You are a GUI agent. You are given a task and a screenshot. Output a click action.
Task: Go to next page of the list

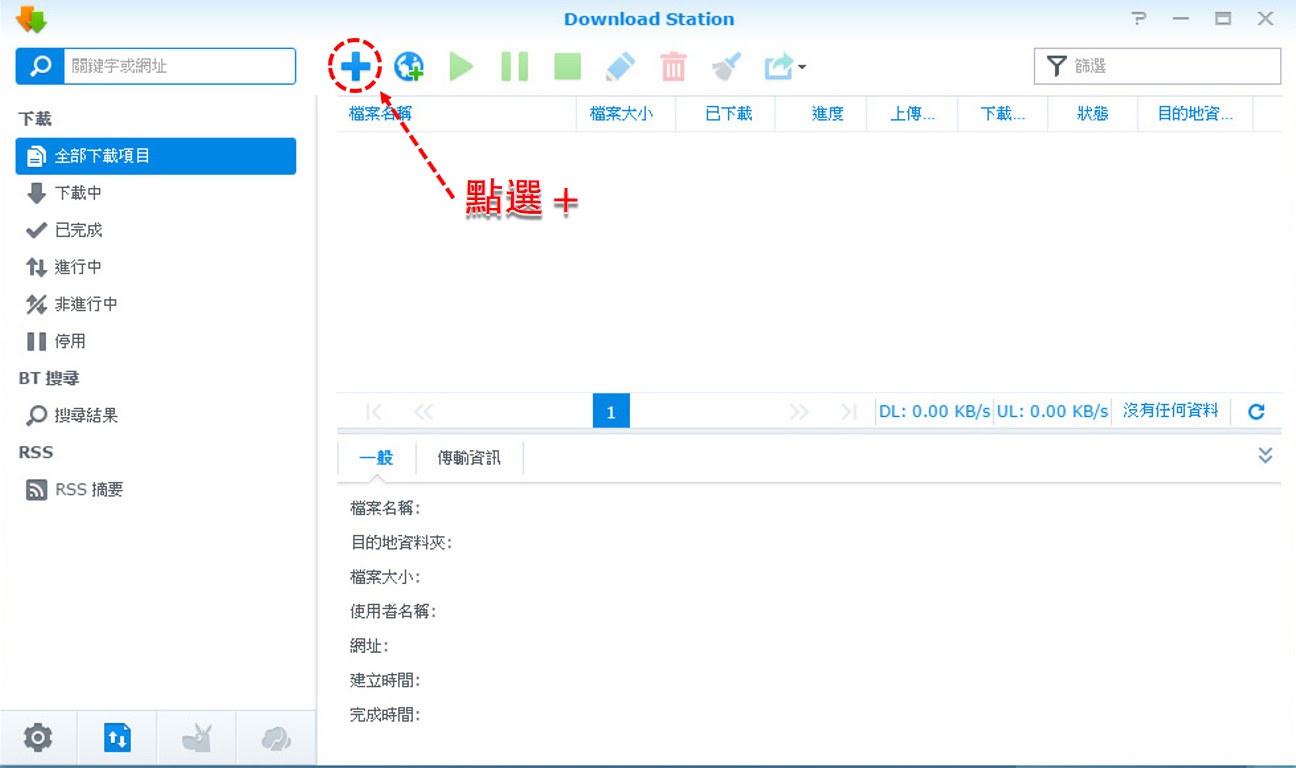click(x=798, y=412)
